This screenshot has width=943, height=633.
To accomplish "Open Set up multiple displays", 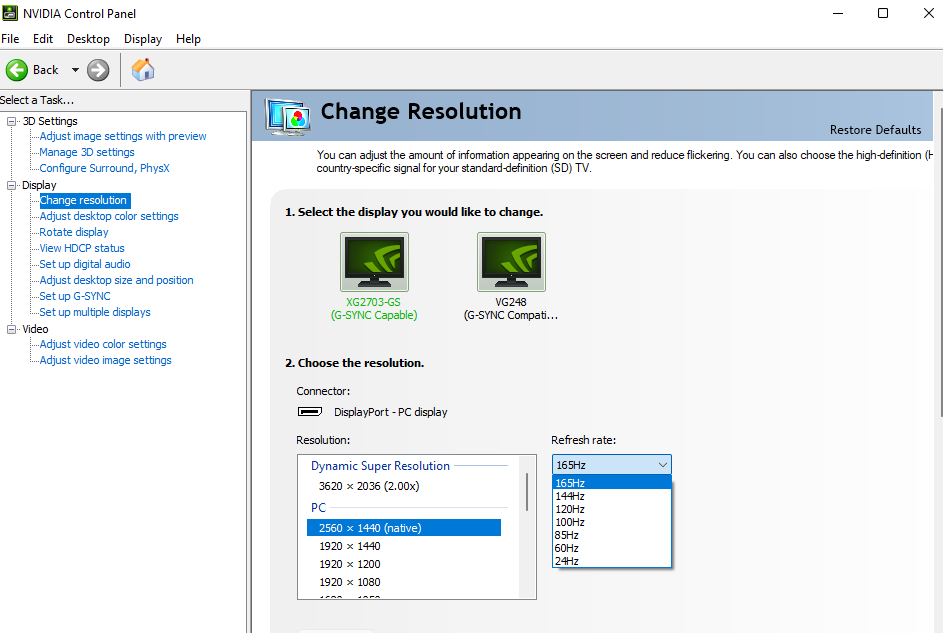I will 94,312.
